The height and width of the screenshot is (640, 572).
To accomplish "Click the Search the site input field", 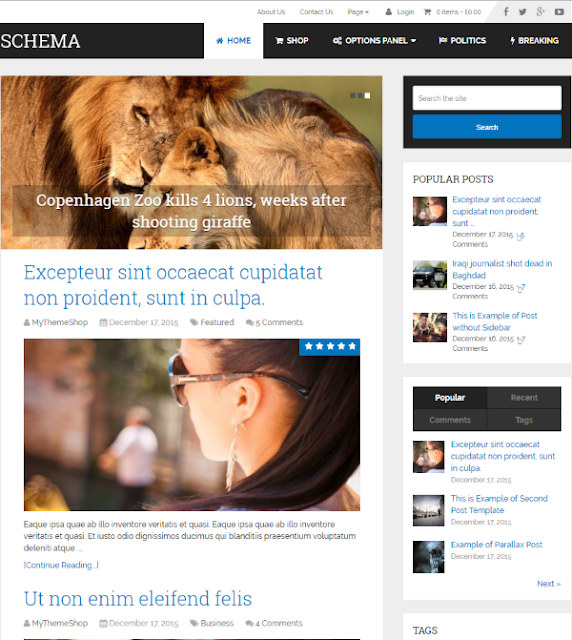I will pos(487,98).
